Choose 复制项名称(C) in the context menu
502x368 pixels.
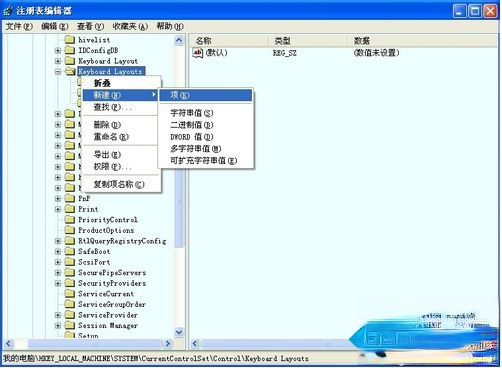122,184
